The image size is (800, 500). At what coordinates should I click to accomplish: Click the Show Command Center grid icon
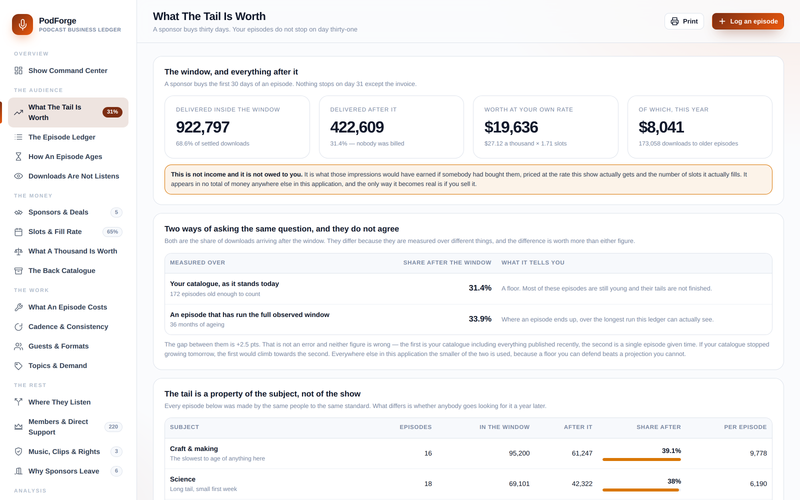(x=18, y=70)
